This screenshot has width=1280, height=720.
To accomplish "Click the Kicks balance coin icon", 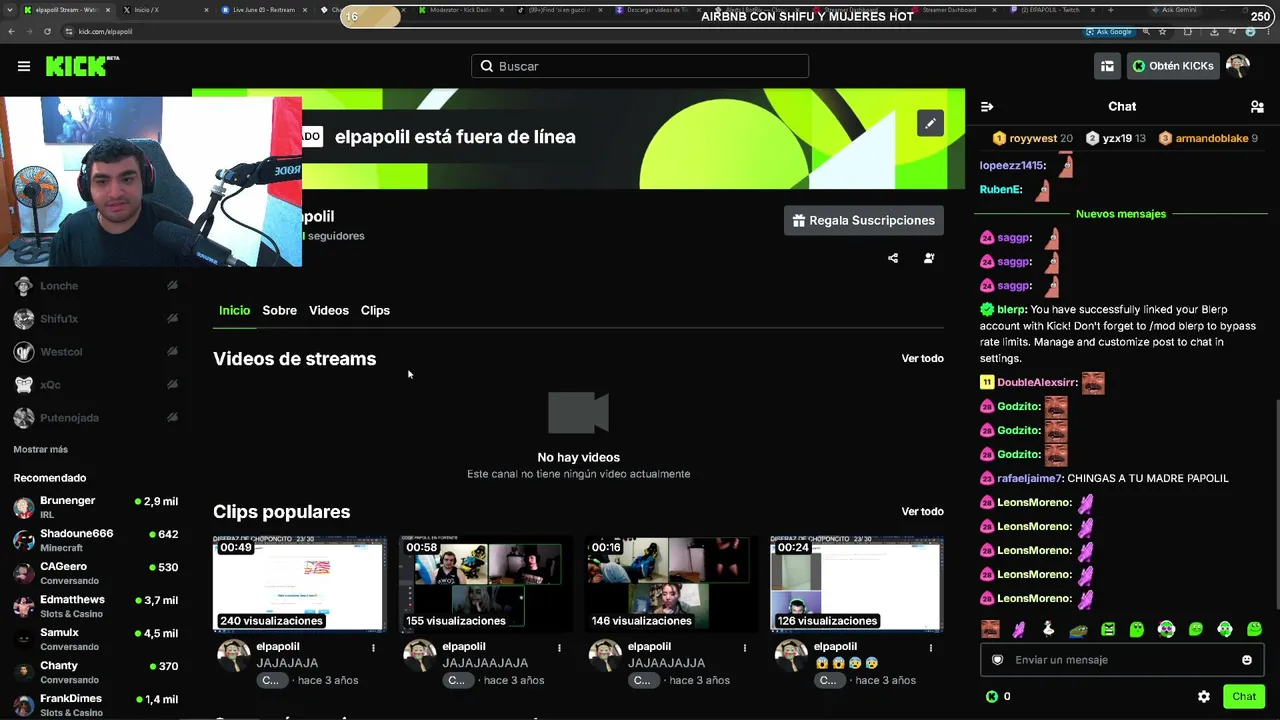I will click(x=992, y=696).
